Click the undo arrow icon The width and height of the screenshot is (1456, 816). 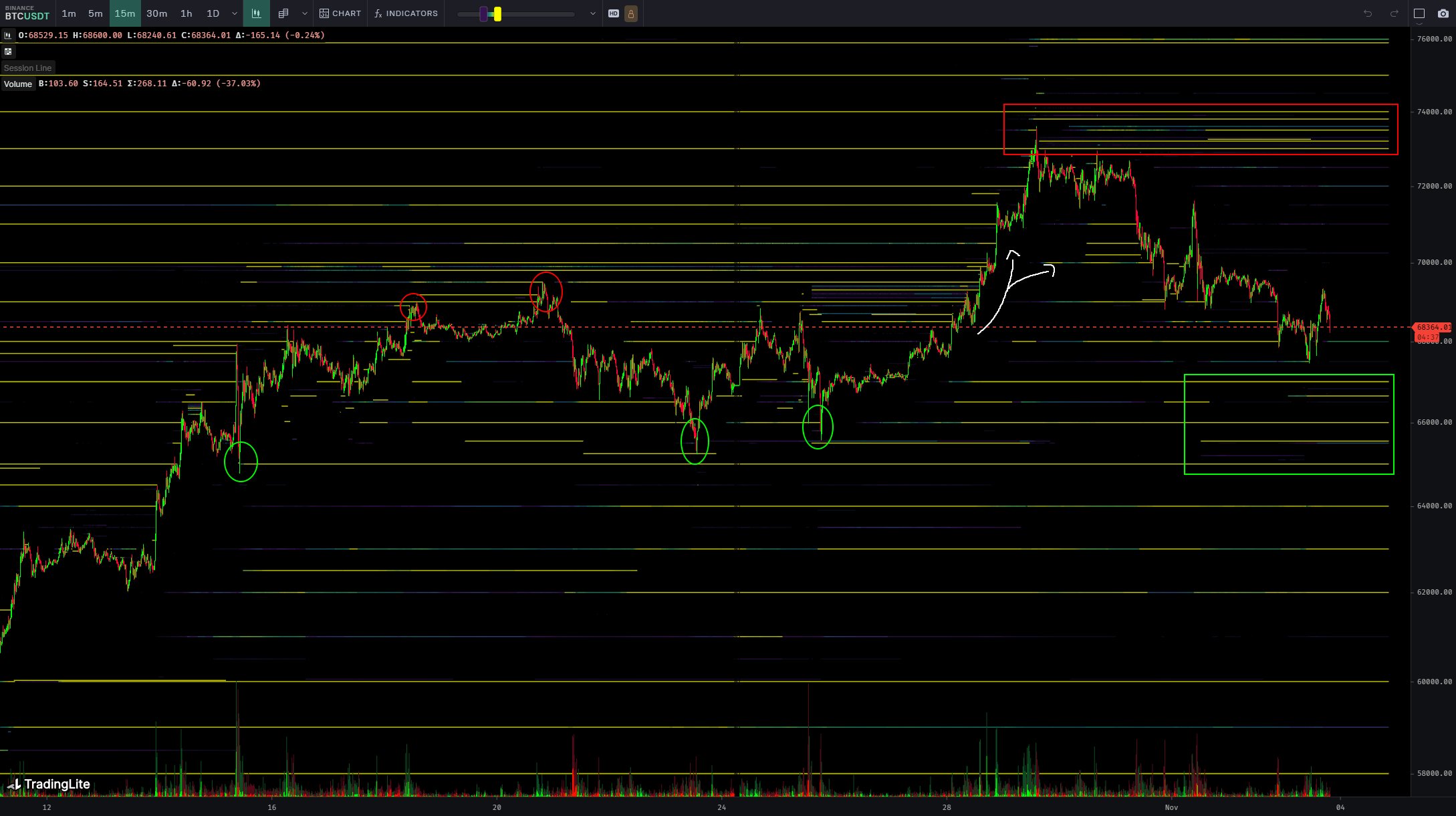[x=1368, y=13]
